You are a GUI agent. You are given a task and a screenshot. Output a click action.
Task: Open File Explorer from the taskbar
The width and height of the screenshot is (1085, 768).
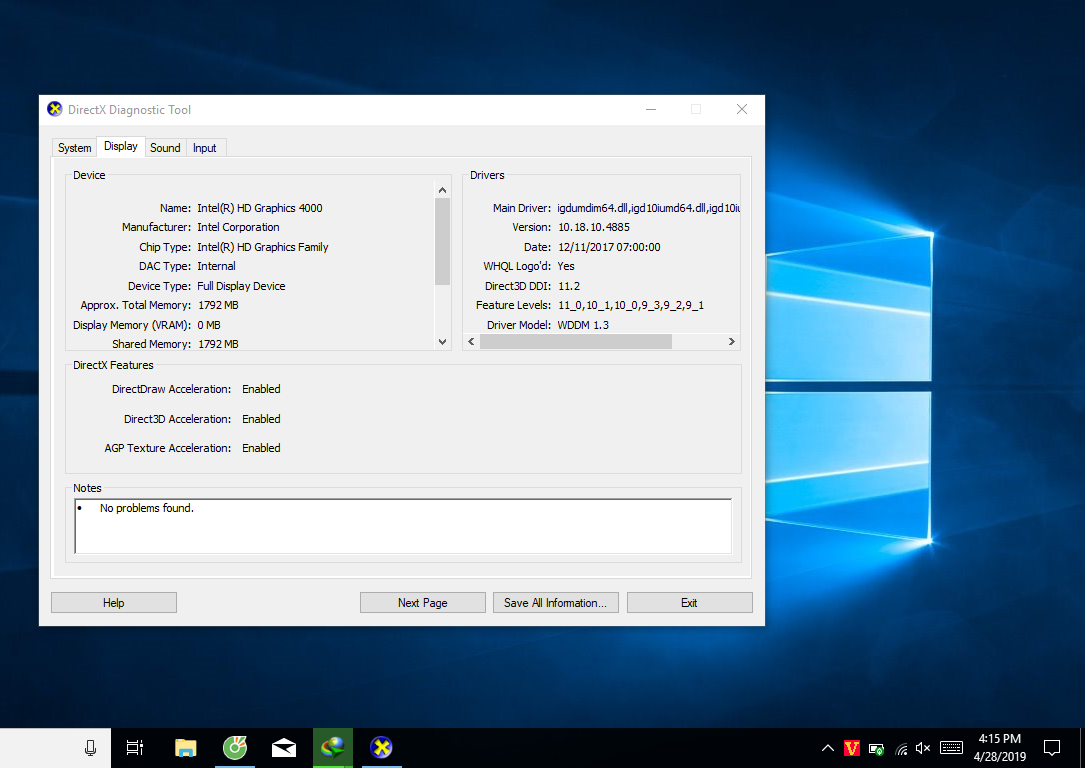pyautogui.click(x=185, y=748)
